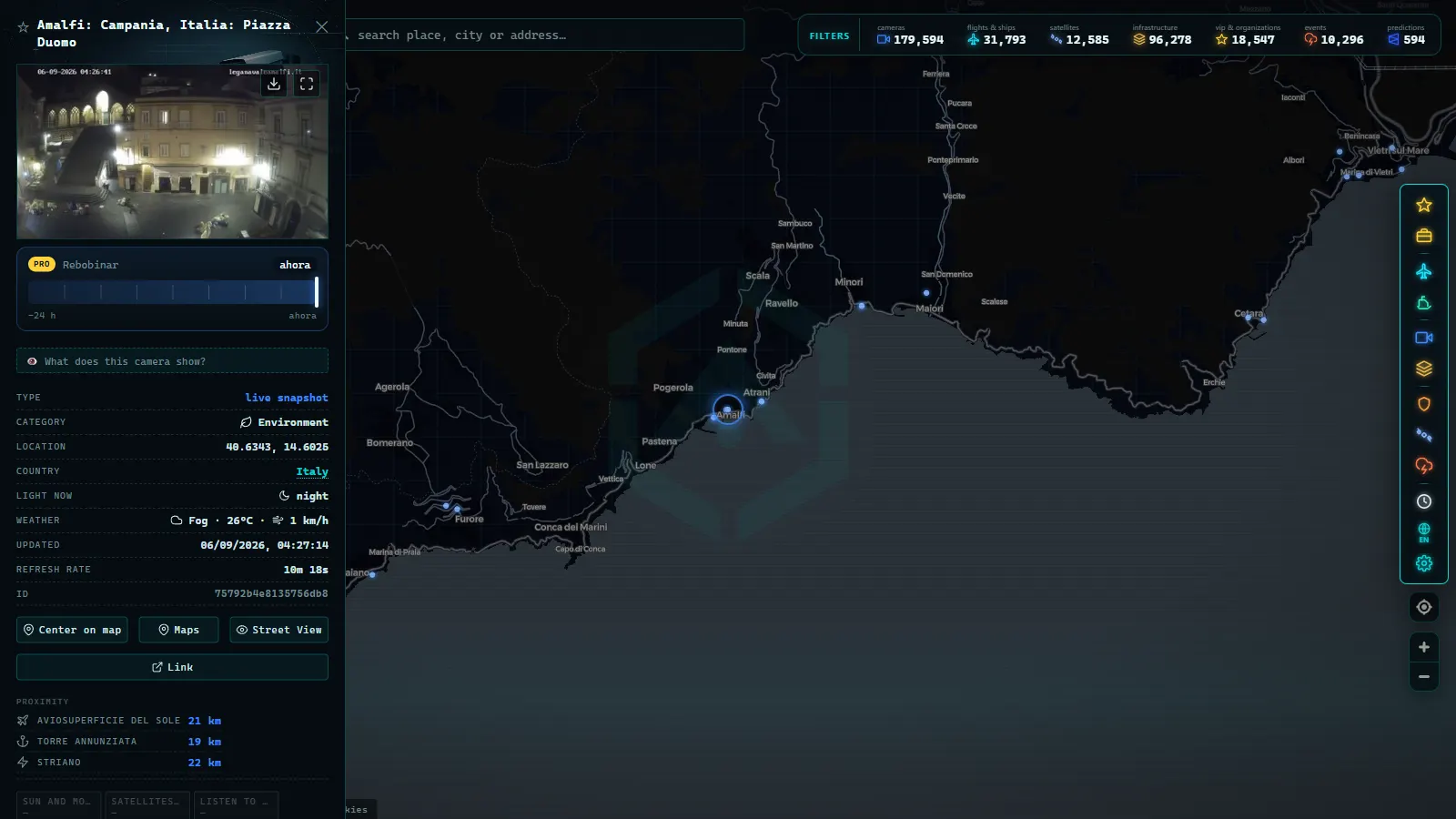
Task: Zoom in the map with plus button
Action: 1424,647
